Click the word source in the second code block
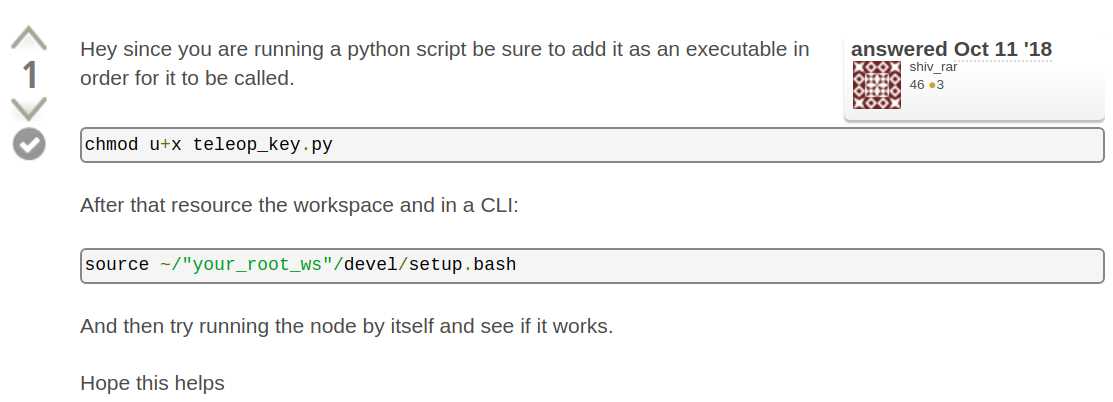Screen dimensions: 1113x402 116,265
